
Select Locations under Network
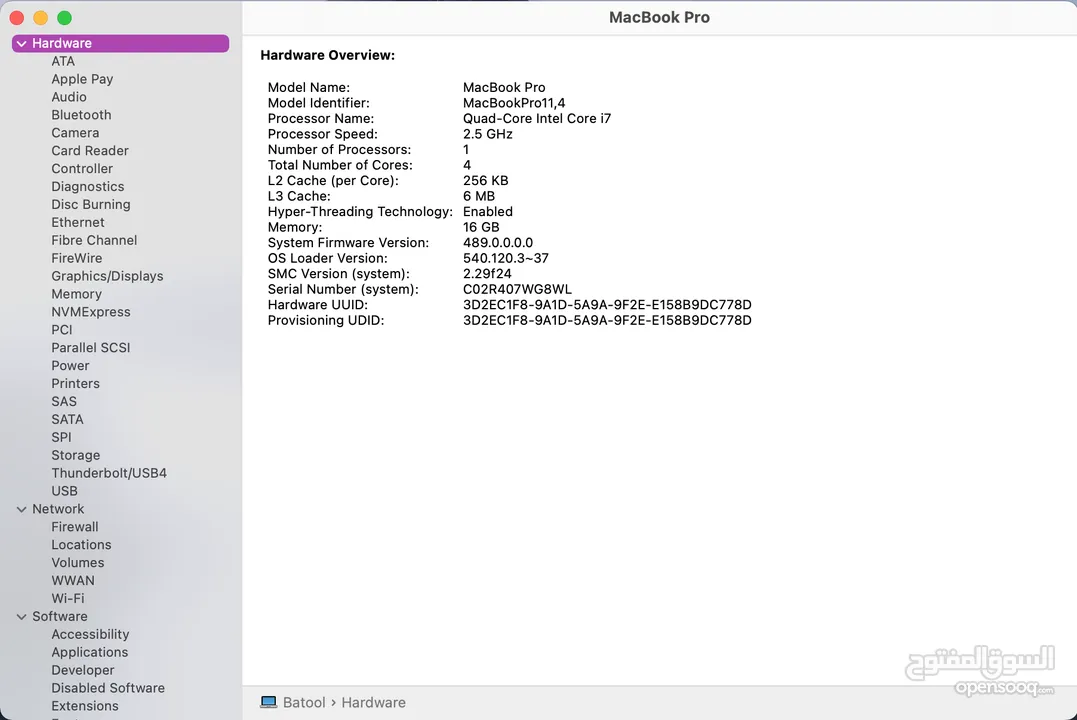pos(81,544)
